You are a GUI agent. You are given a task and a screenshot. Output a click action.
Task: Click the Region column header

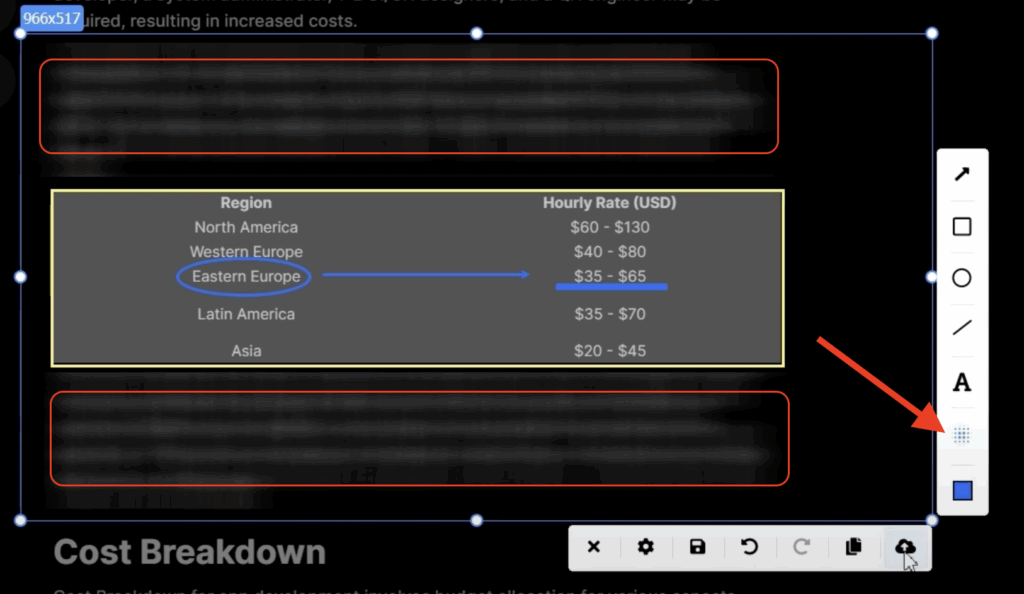click(x=246, y=203)
